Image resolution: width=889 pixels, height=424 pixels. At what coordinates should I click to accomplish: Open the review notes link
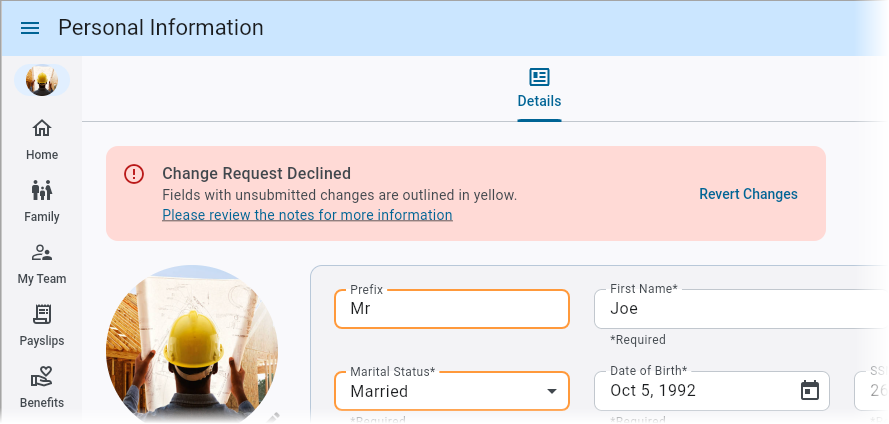click(307, 215)
